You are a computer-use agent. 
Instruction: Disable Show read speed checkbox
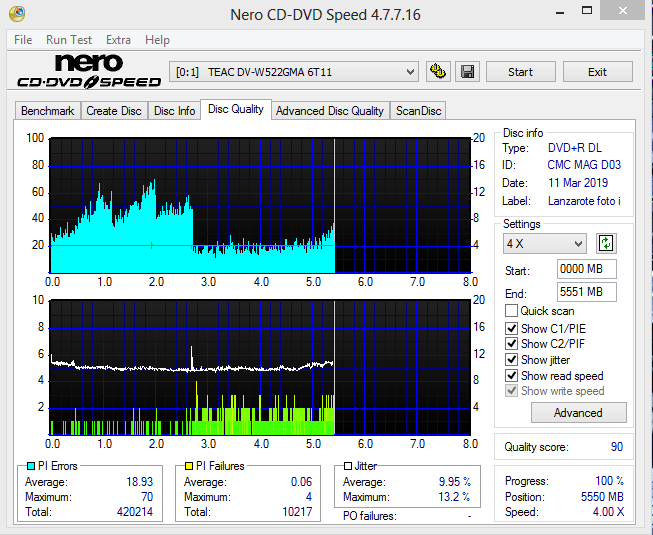(511, 376)
